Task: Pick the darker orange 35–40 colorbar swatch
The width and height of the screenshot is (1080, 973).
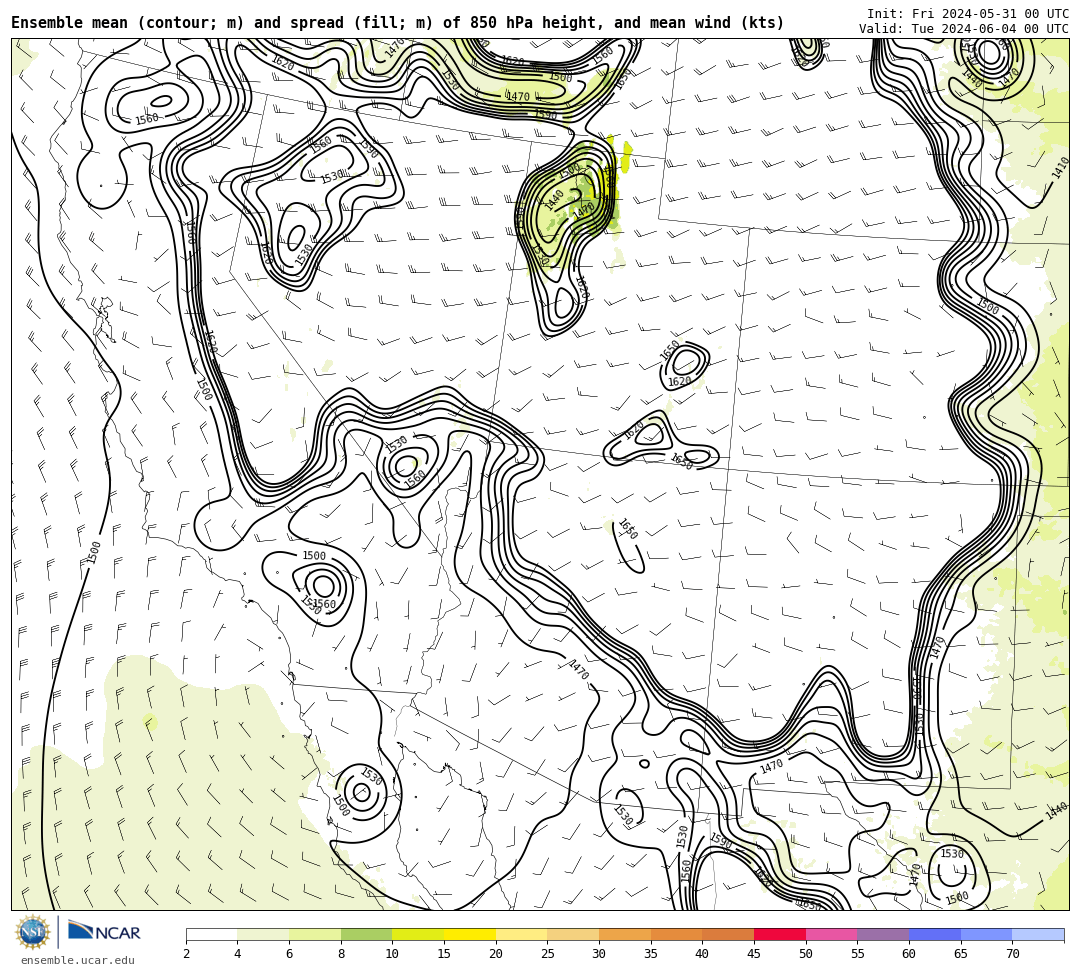Action: point(676,934)
